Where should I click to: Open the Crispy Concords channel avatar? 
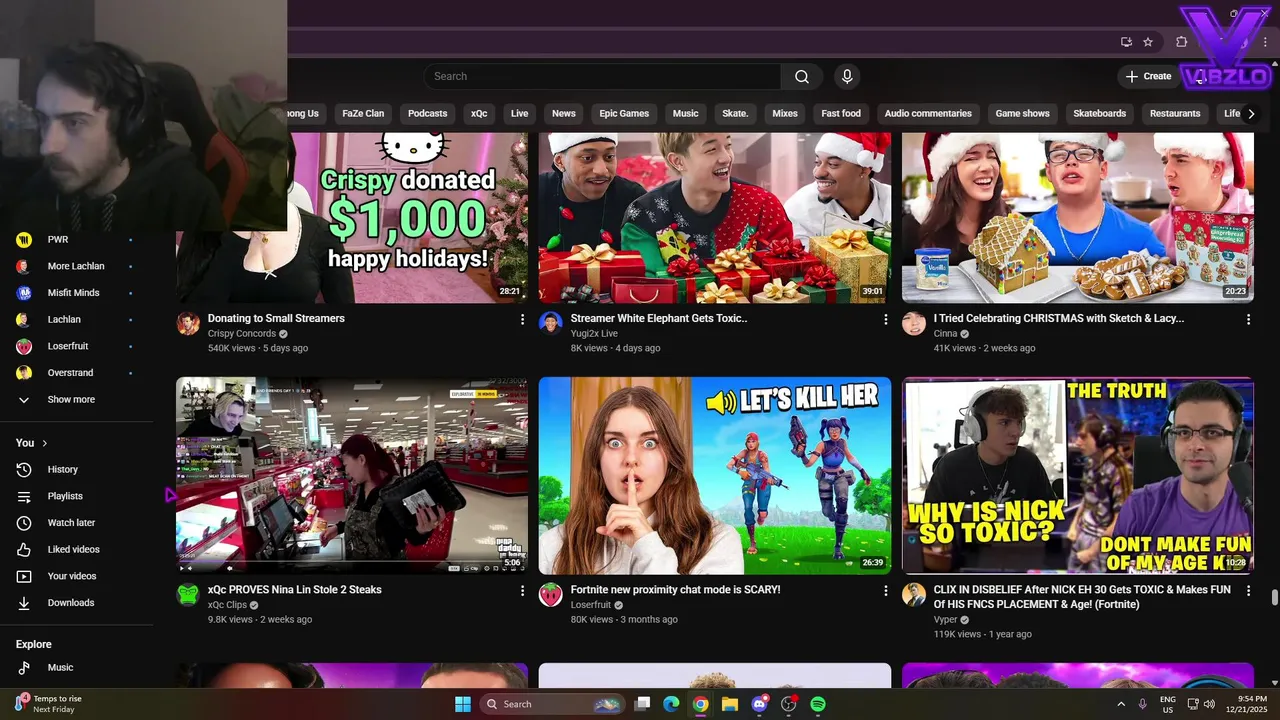pos(188,323)
